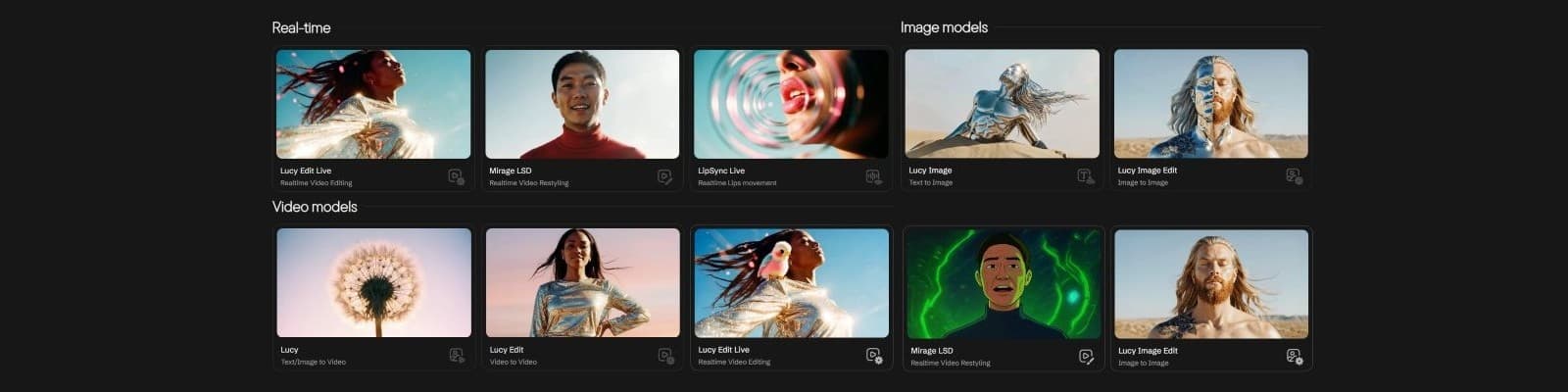Click the LipSync Live title text
This screenshot has height=392, width=1568.
point(721,171)
